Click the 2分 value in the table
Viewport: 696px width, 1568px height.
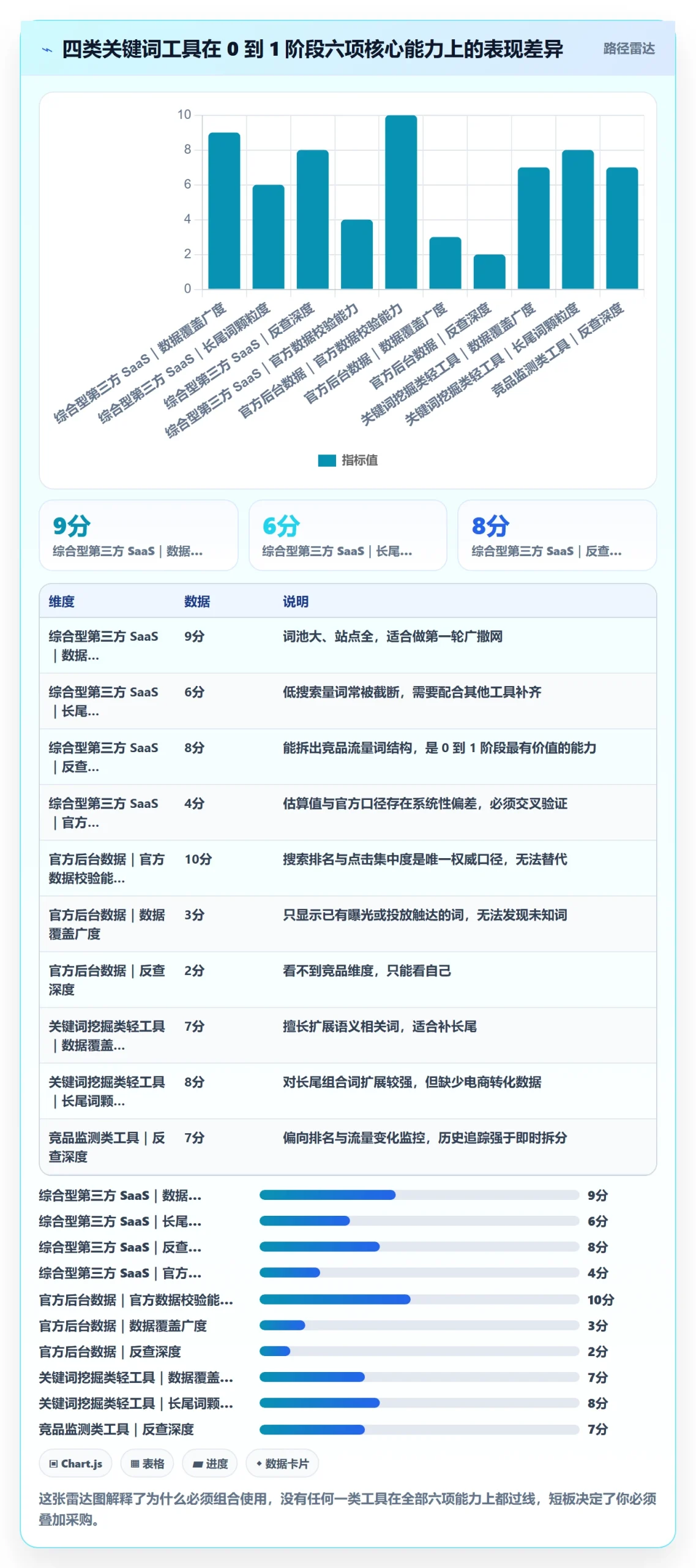point(195,971)
